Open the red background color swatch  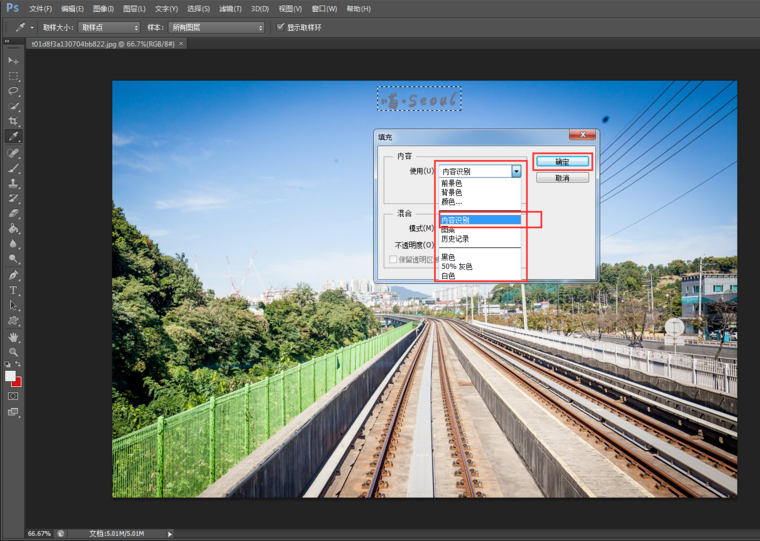pyautogui.click(x=17, y=382)
